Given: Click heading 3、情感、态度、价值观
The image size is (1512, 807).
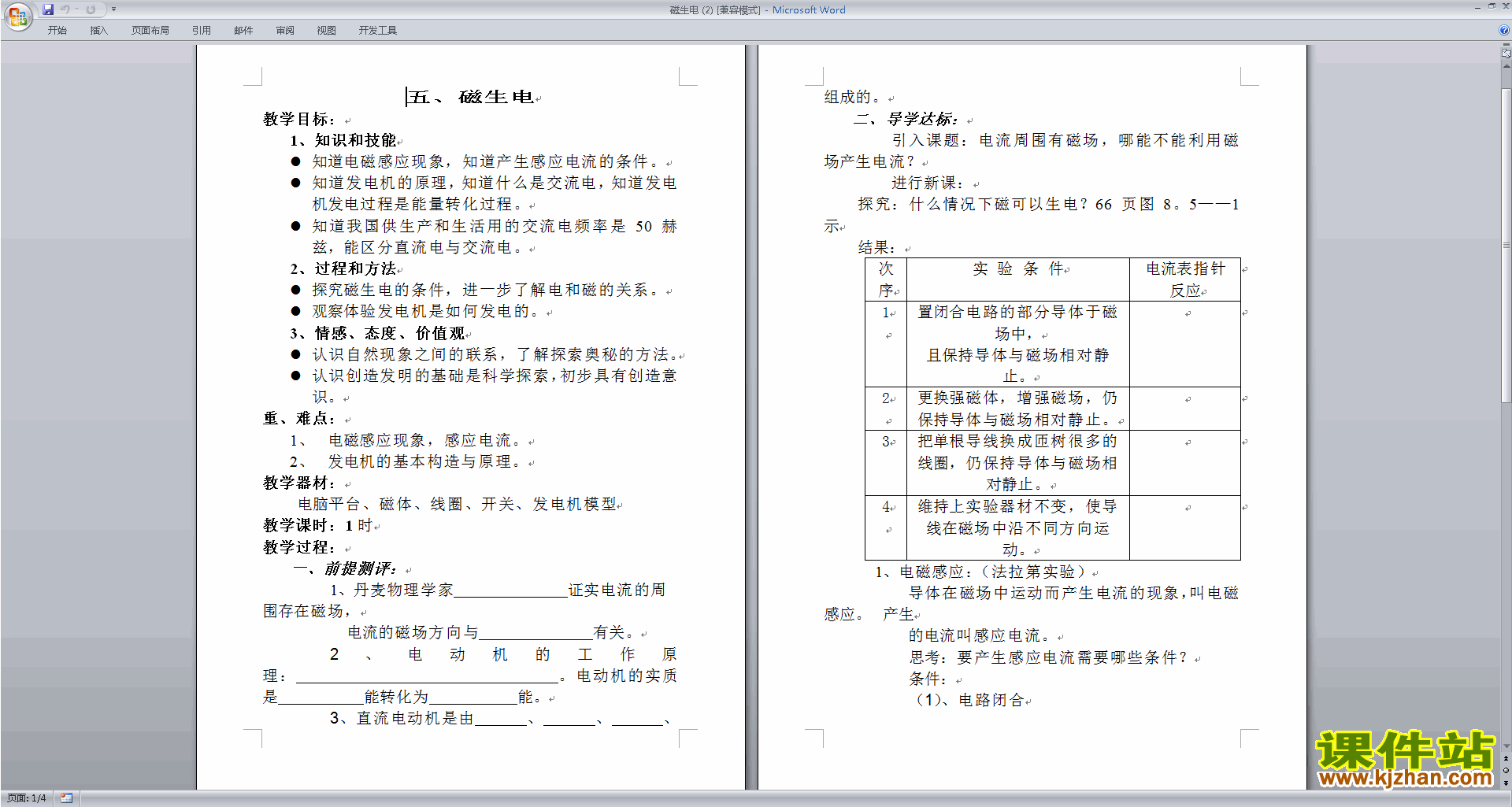Looking at the screenshot, I should (x=377, y=333).
